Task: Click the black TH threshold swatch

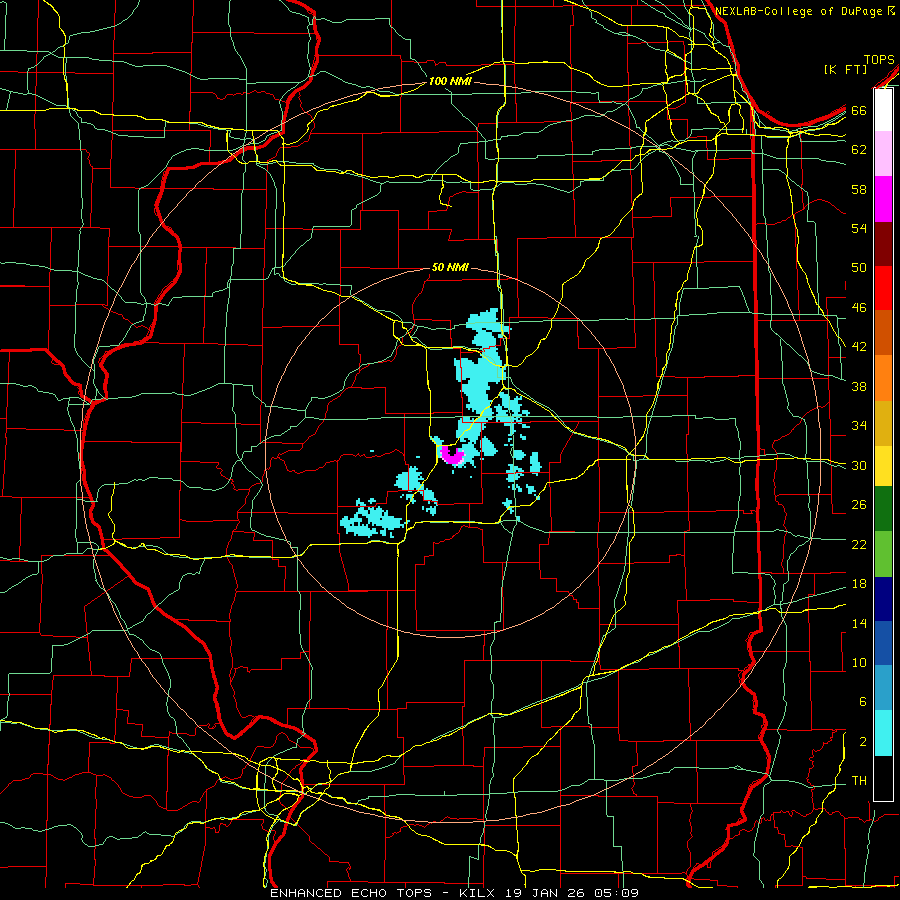Action: [x=883, y=778]
